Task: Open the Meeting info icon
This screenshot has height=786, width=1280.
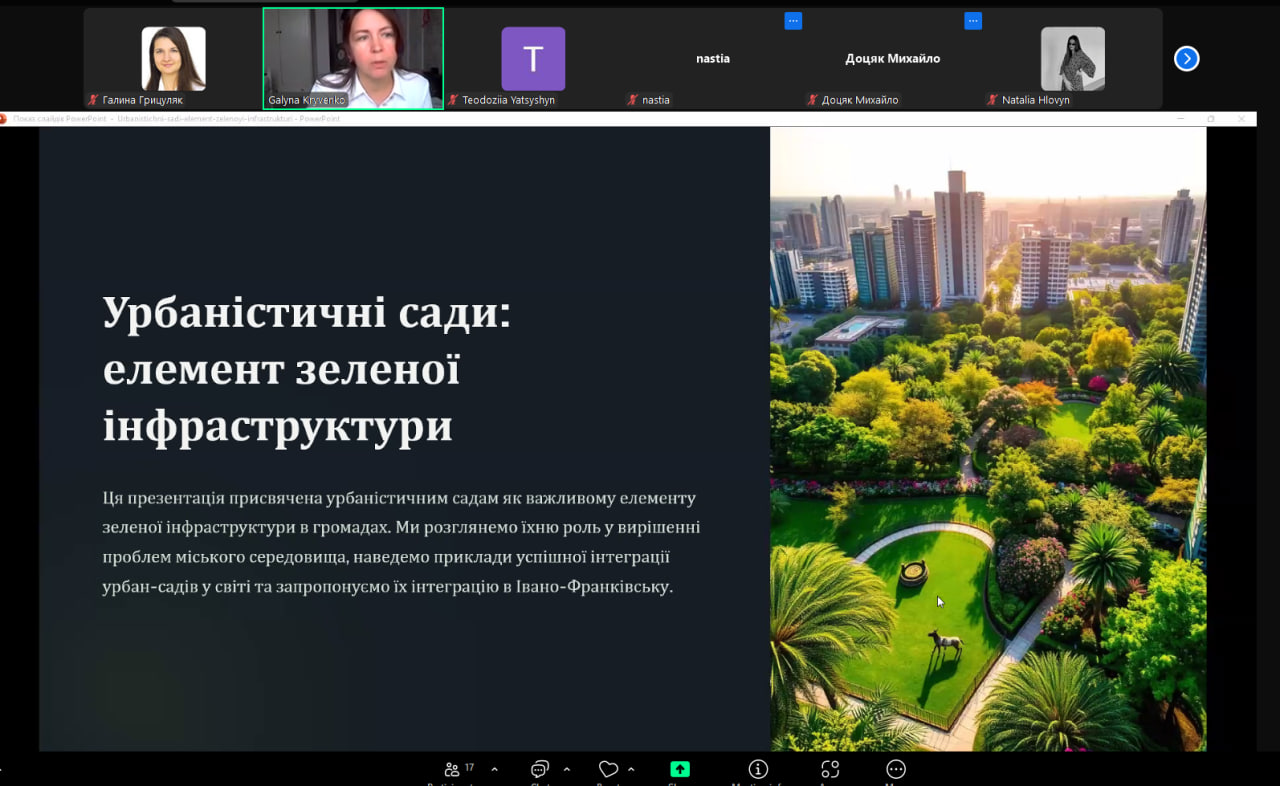Action: point(758,769)
